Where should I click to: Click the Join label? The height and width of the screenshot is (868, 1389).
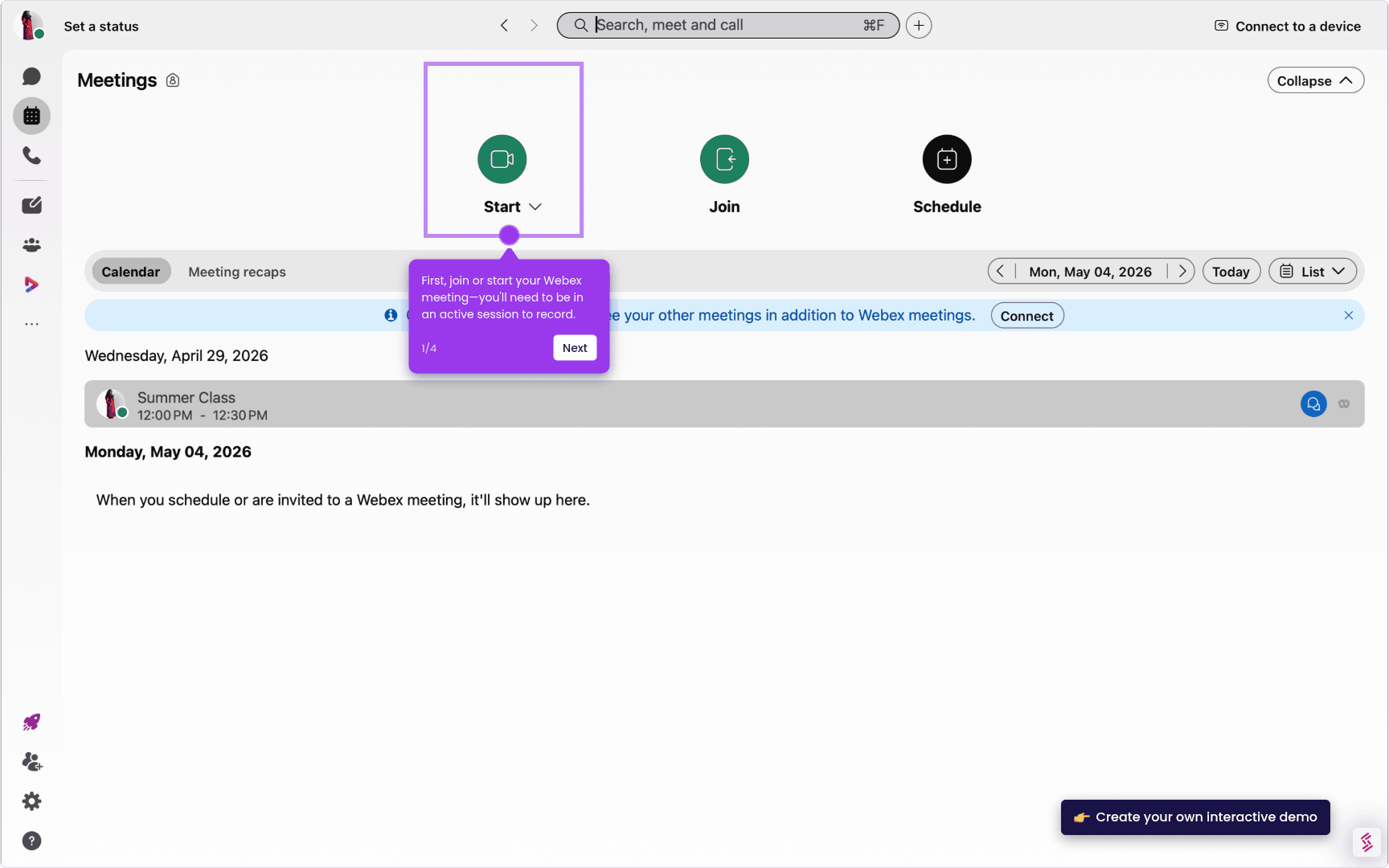[x=724, y=207]
